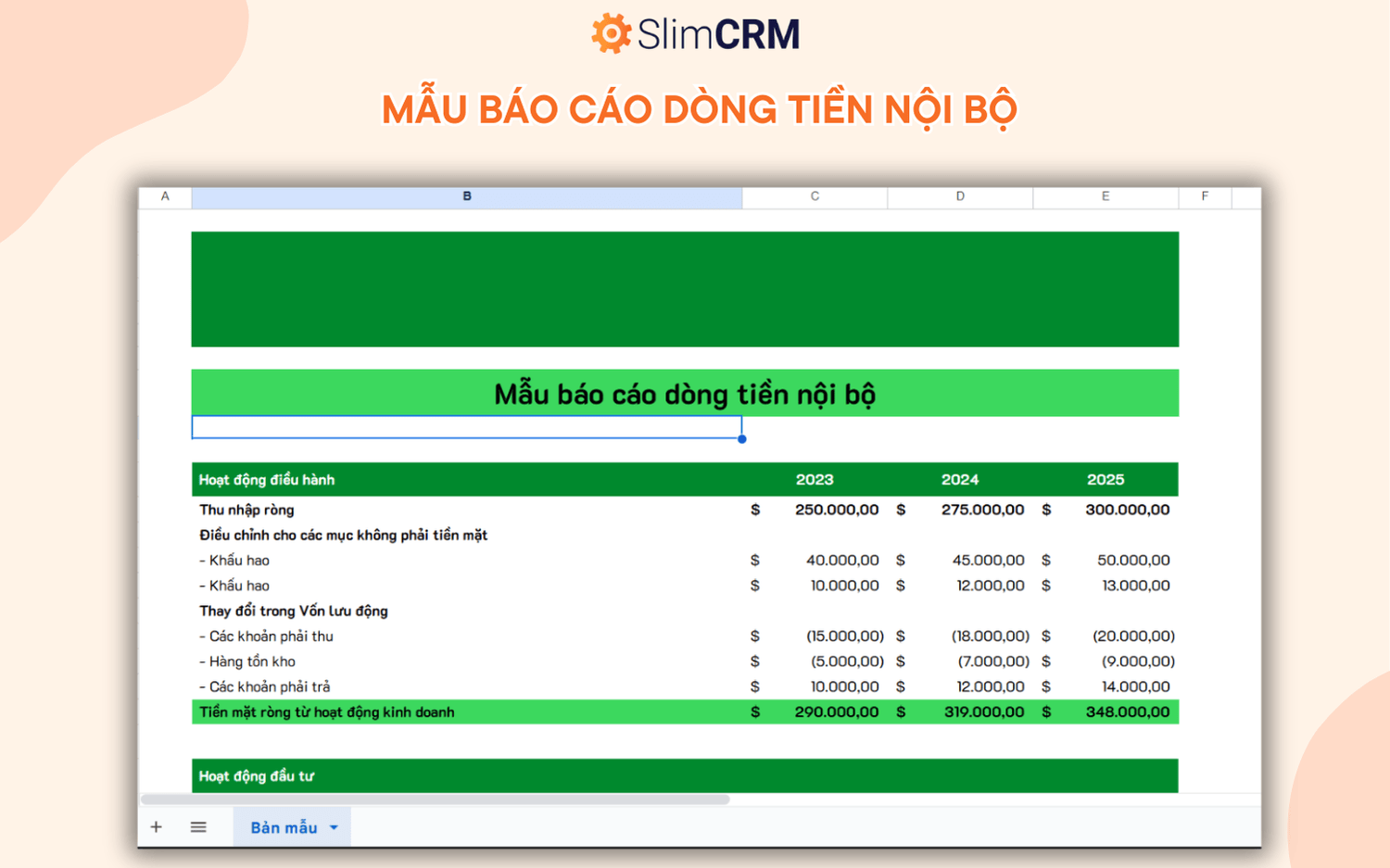Click the Thay đổi trong Vốn lưu động label

(294, 611)
